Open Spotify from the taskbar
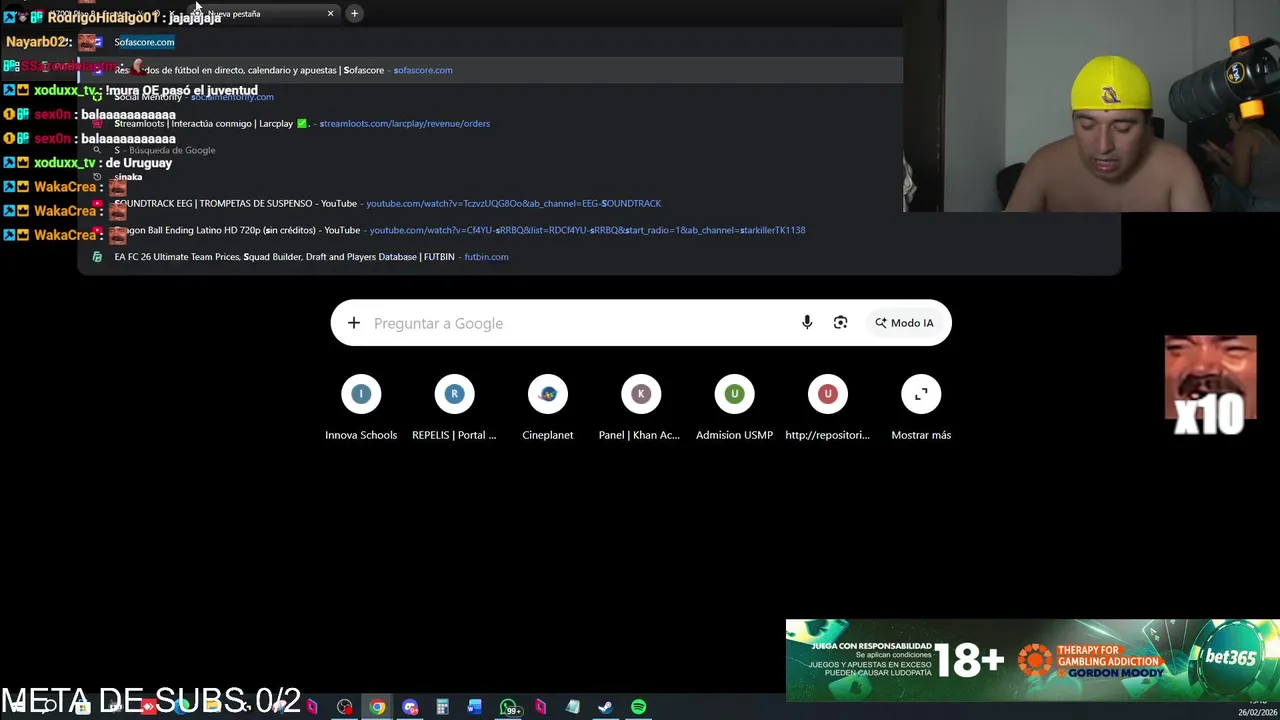 pyautogui.click(x=638, y=707)
